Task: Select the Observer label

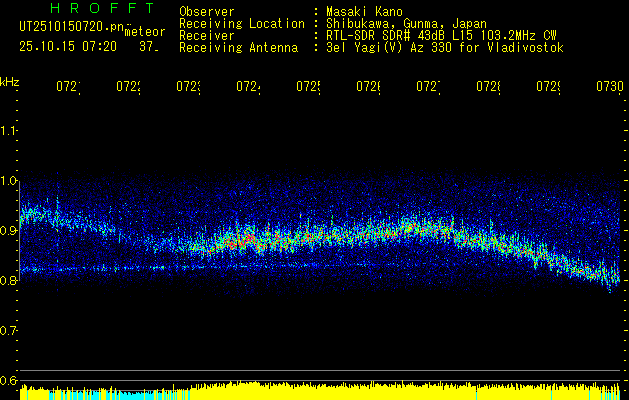Action: click(x=207, y=12)
